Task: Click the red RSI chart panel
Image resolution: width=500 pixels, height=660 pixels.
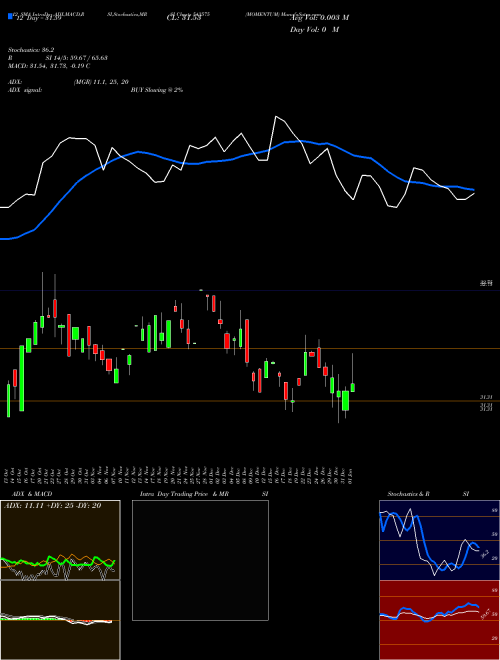Action: click(x=439, y=620)
